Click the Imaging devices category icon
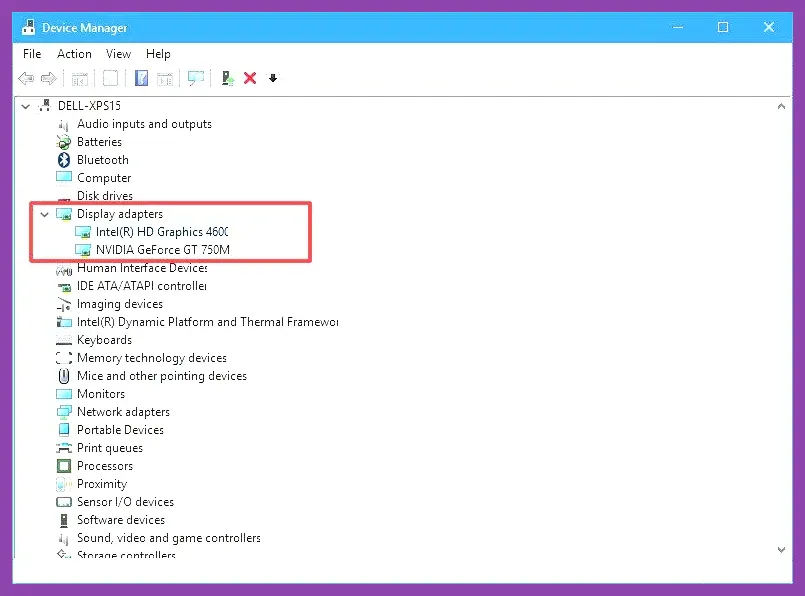805x596 pixels. click(x=64, y=304)
